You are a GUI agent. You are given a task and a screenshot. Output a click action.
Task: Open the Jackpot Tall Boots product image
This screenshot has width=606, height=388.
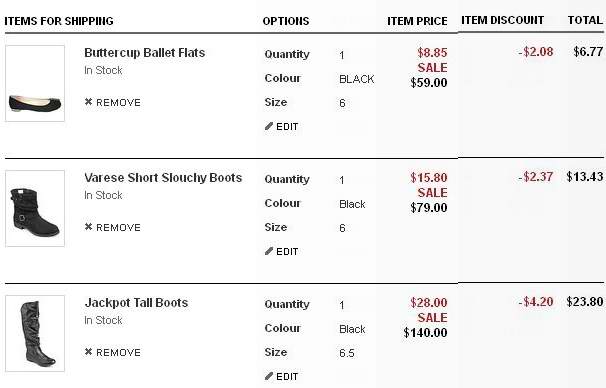click(x=35, y=334)
